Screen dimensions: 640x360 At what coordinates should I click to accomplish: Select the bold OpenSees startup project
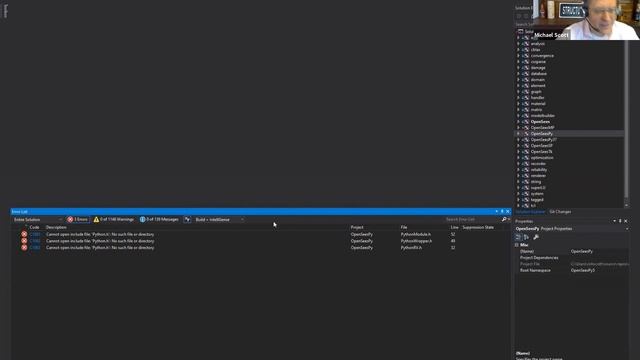tap(540, 122)
